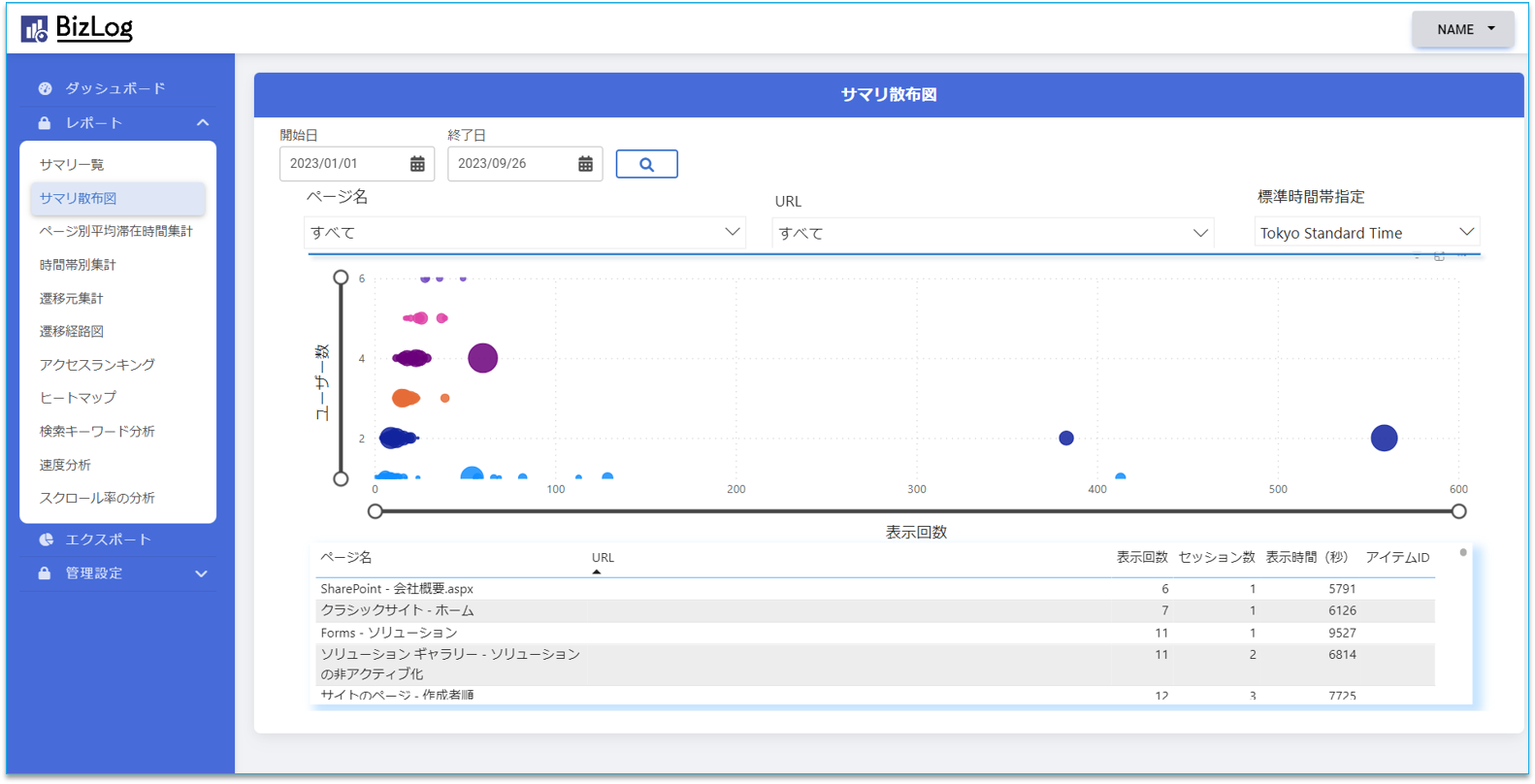Sort table by 表示回数 column header
Image resolution: width=1535 pixels, height=784 pixels.
click(1142, 558)
